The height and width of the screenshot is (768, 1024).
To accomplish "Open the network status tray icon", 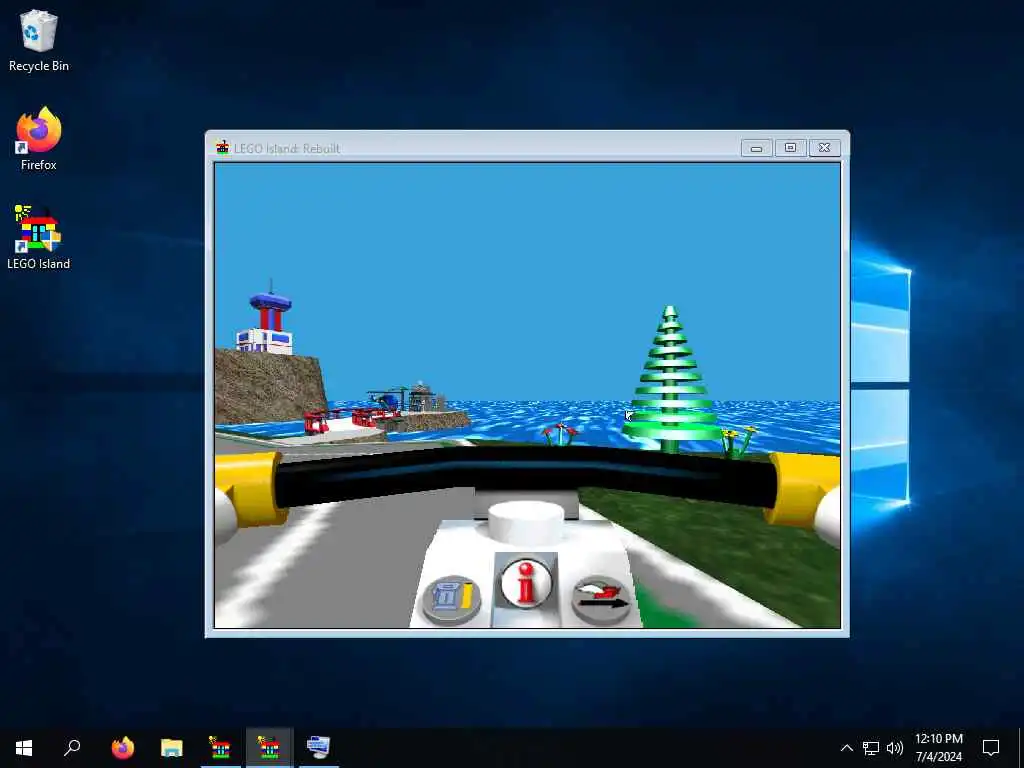I will [871, 748].
